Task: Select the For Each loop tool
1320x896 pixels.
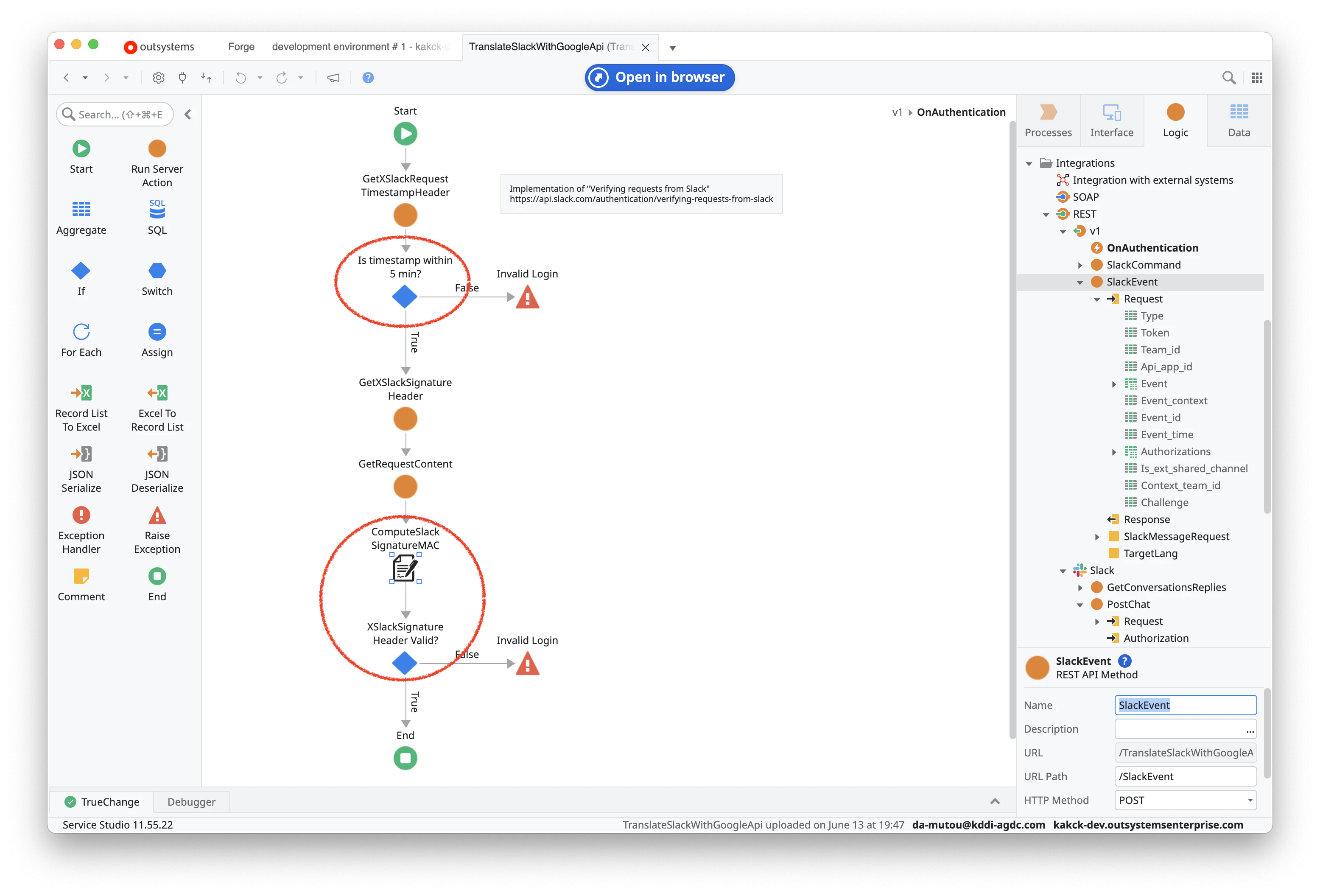Action: 81,340
